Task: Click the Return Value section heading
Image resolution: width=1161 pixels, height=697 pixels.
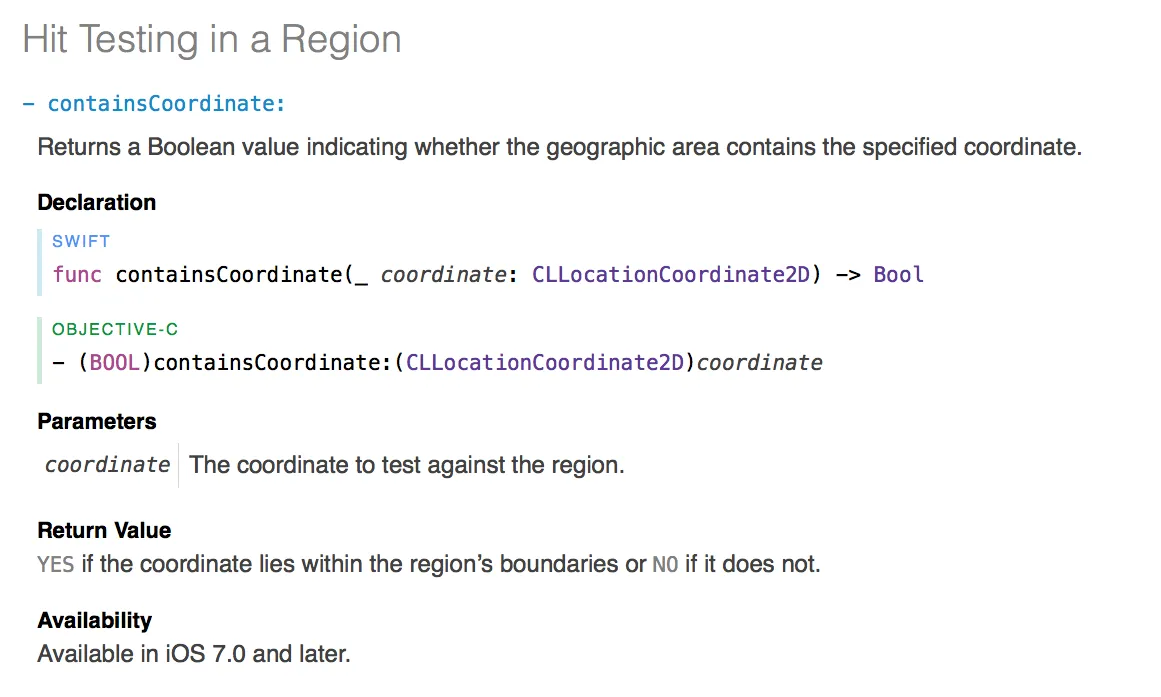Action: point(104,530)
